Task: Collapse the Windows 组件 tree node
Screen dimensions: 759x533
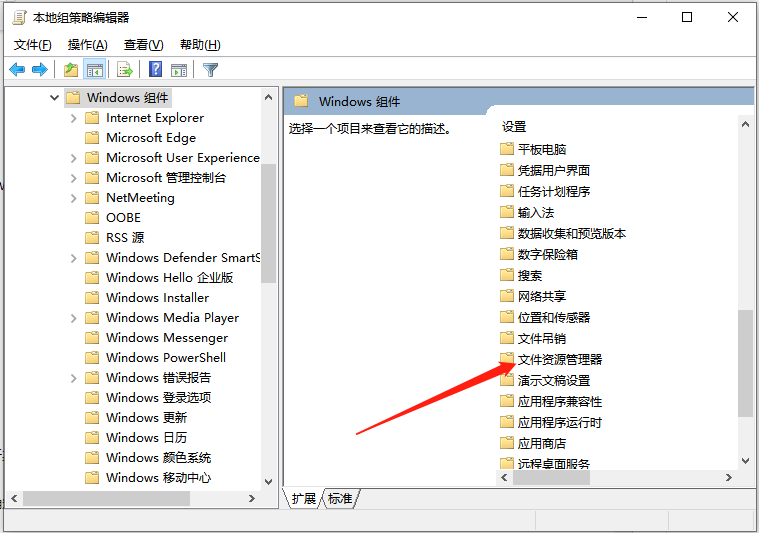Action: pos(54,98)
